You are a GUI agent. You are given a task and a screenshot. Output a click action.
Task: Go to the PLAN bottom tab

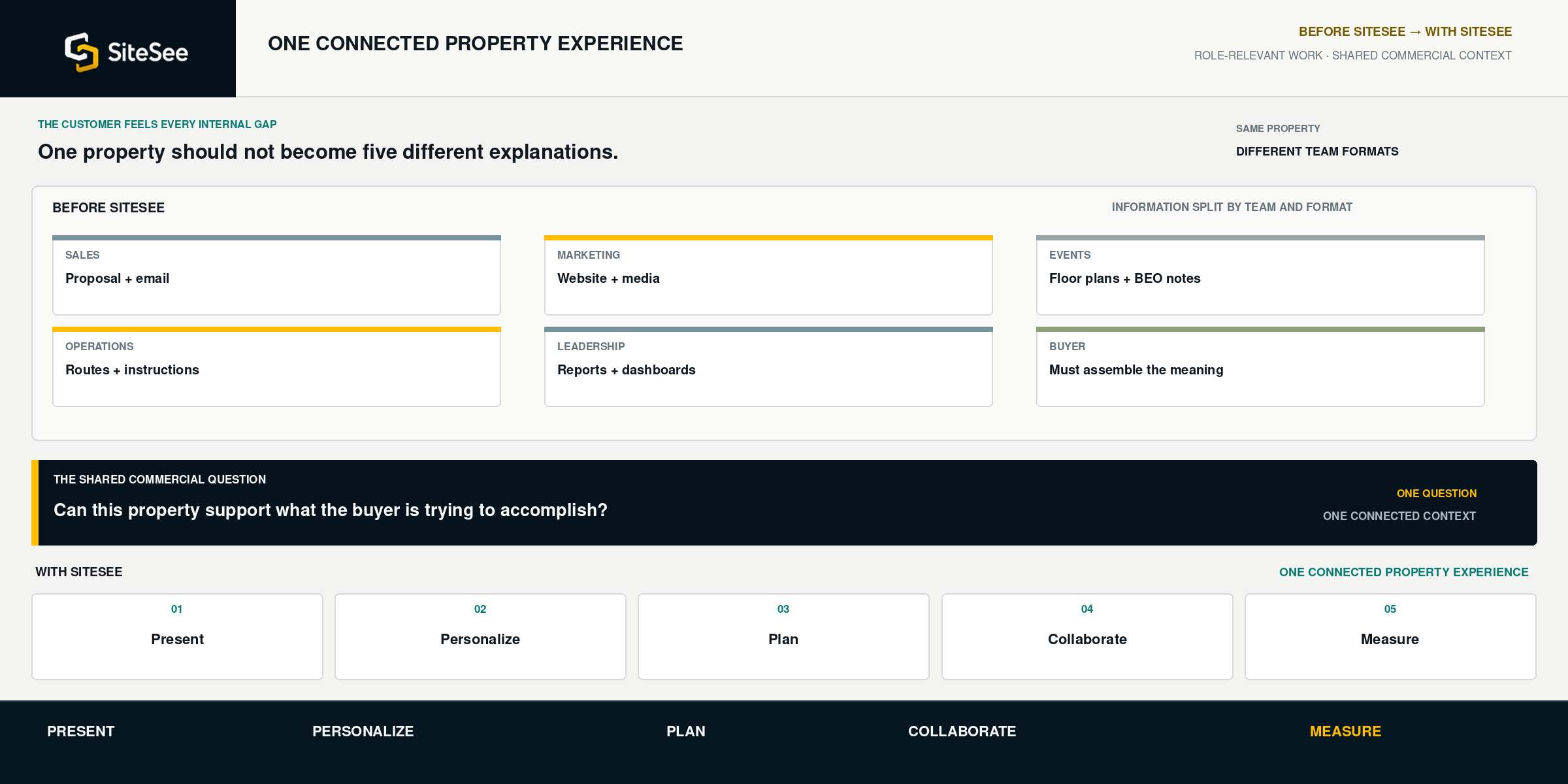pos(686,731)
